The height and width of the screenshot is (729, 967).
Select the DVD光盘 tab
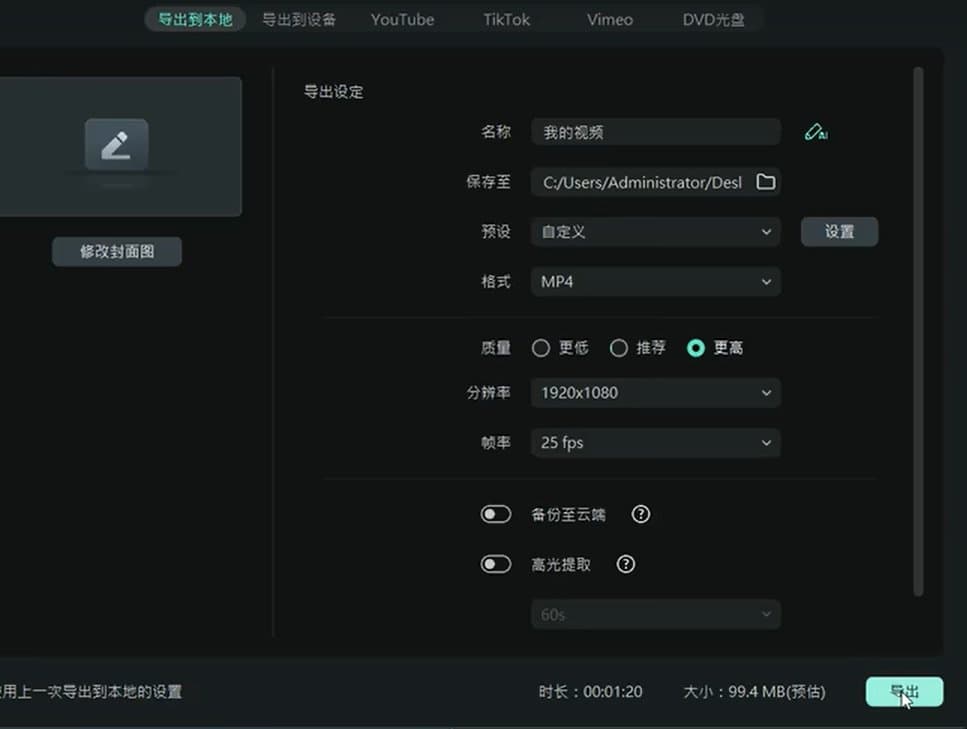pyautogui.click(x=711, y=19)
